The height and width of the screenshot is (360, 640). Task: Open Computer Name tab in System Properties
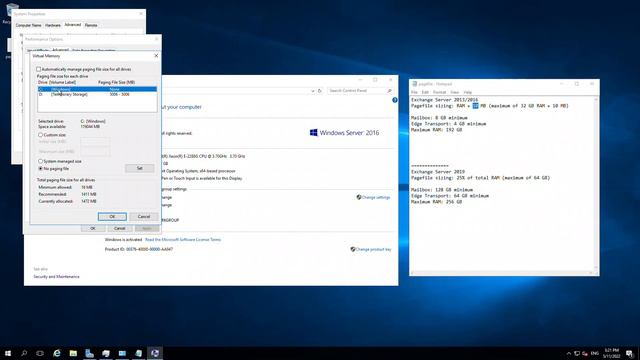tap(29, 25)
